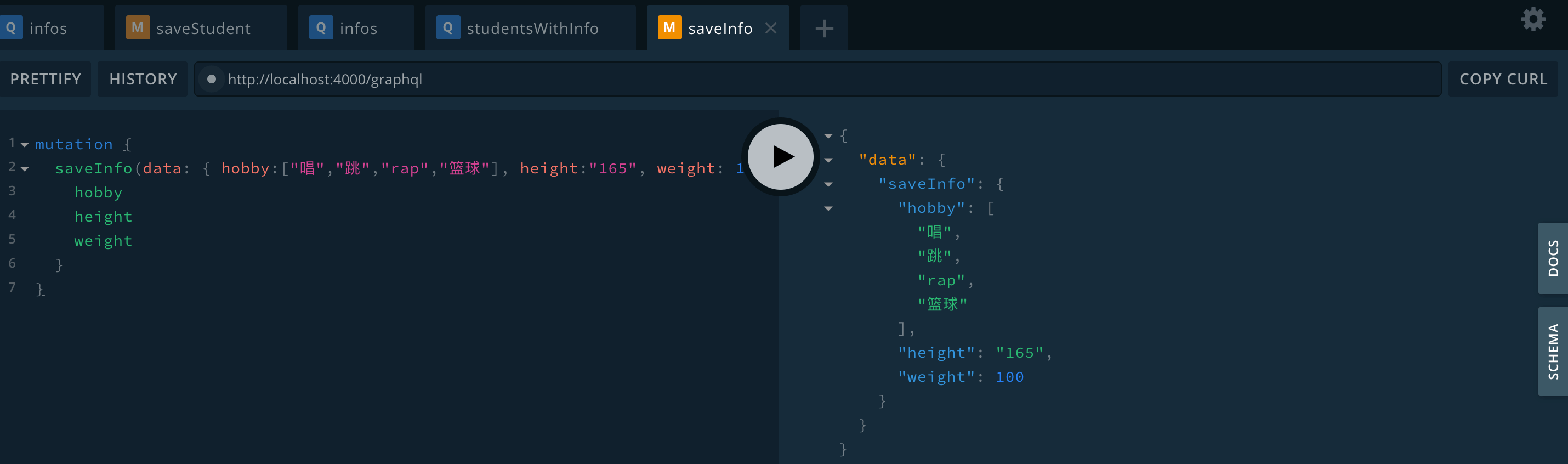Open the SCHEMA side panel
Image resolution: width=1568 pixels, height=464 pixels.
(1553, 352)
